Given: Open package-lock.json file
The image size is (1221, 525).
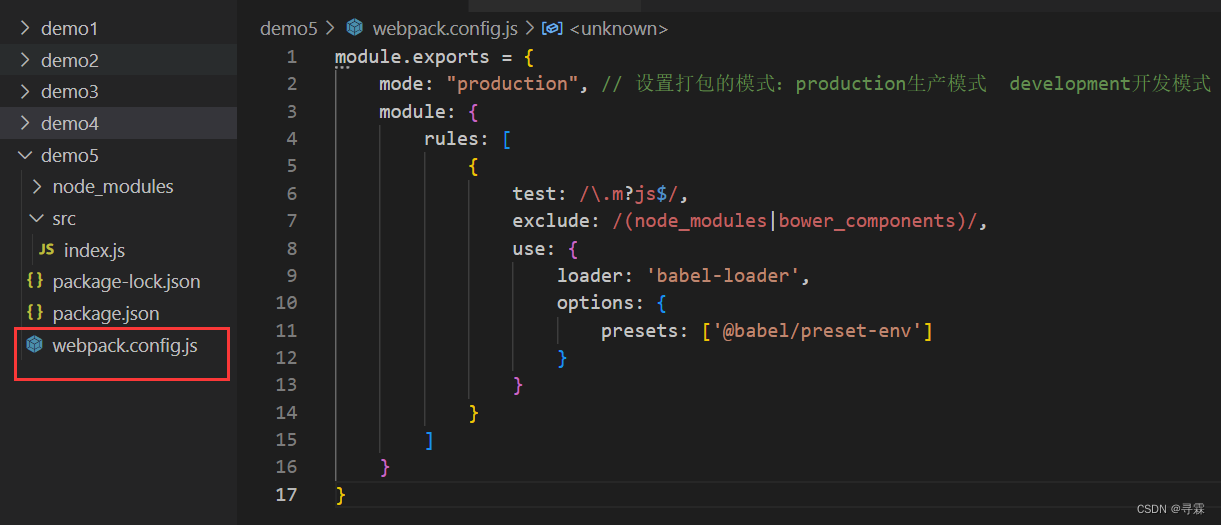Looking at the screenshot, I should 126,282.
